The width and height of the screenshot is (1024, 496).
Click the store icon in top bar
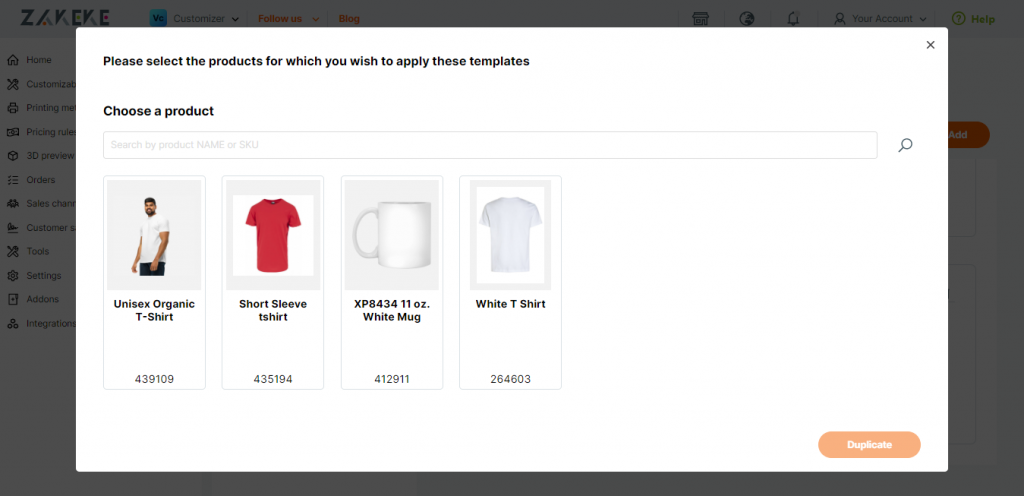(x=701, y=19)
